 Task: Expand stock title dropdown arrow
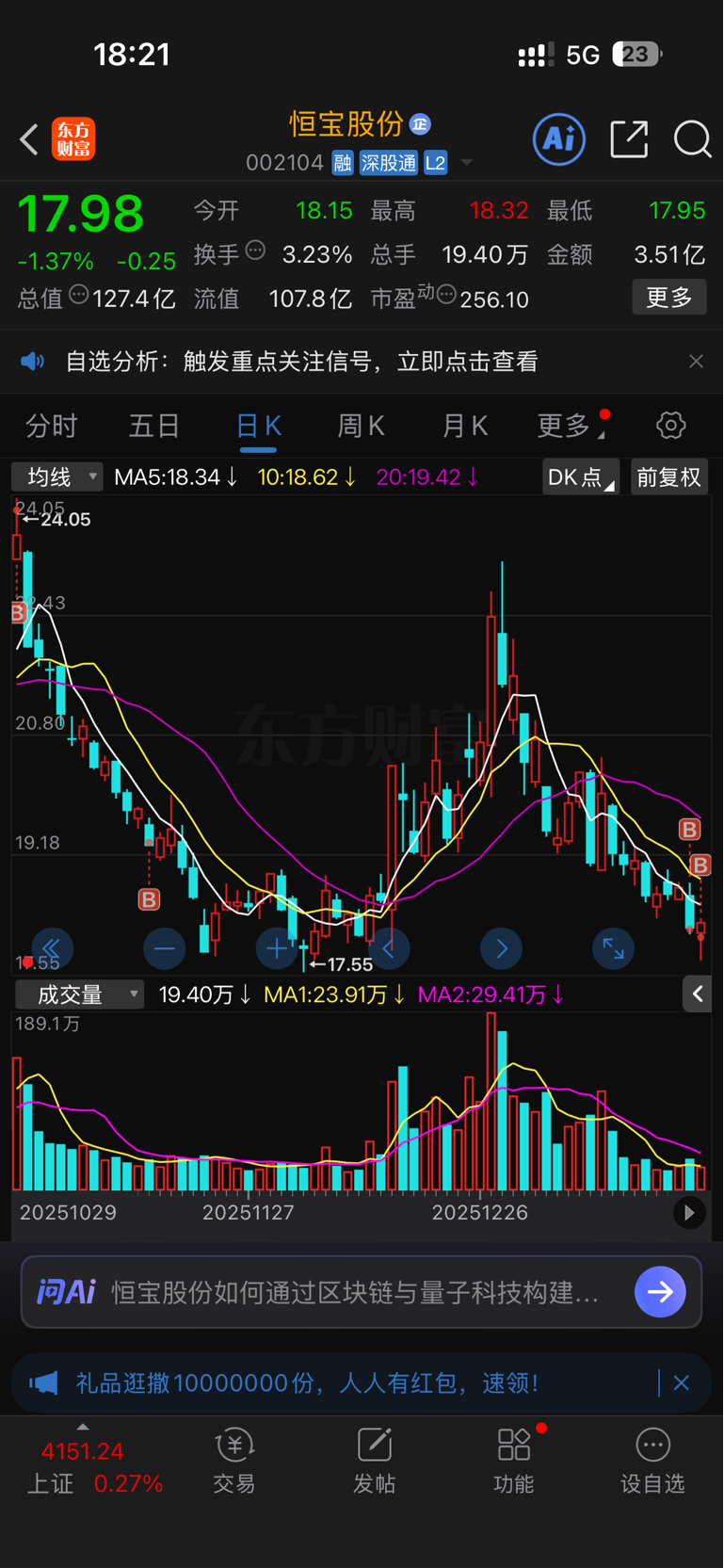coord(466,164)
